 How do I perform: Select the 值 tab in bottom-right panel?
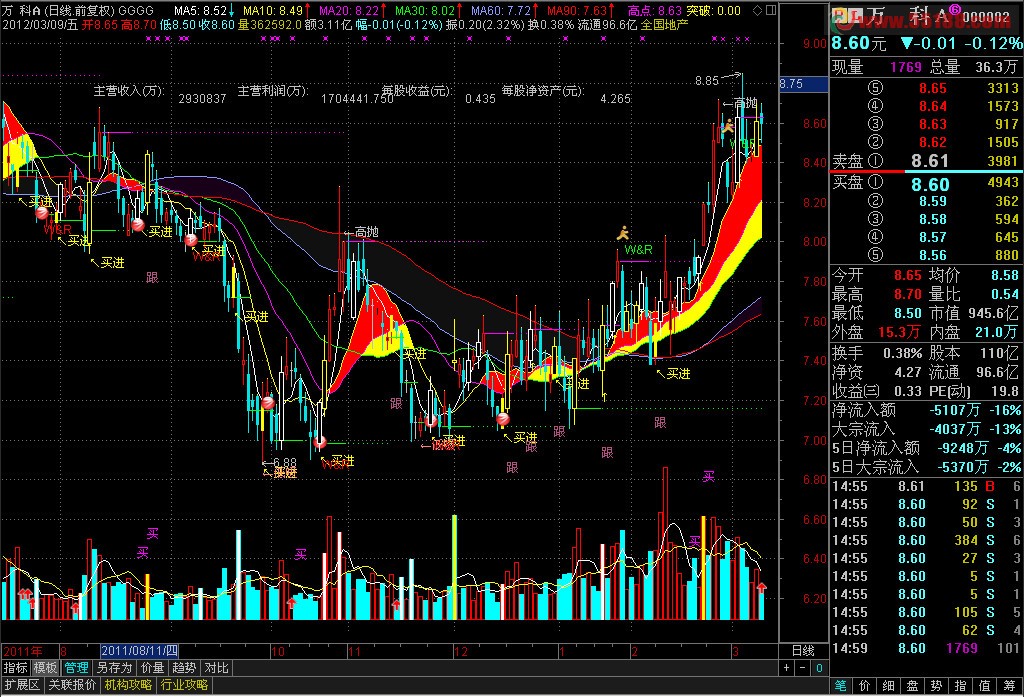(984, 685)
